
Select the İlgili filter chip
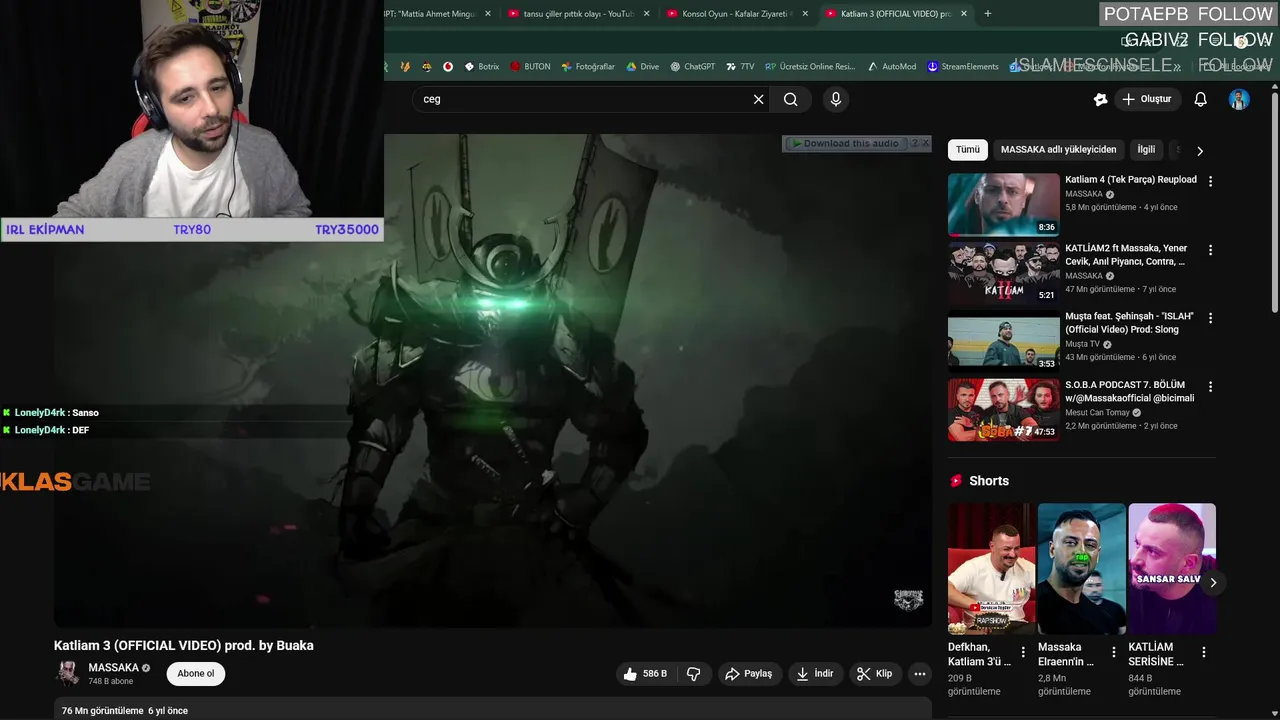[1146, 150]
